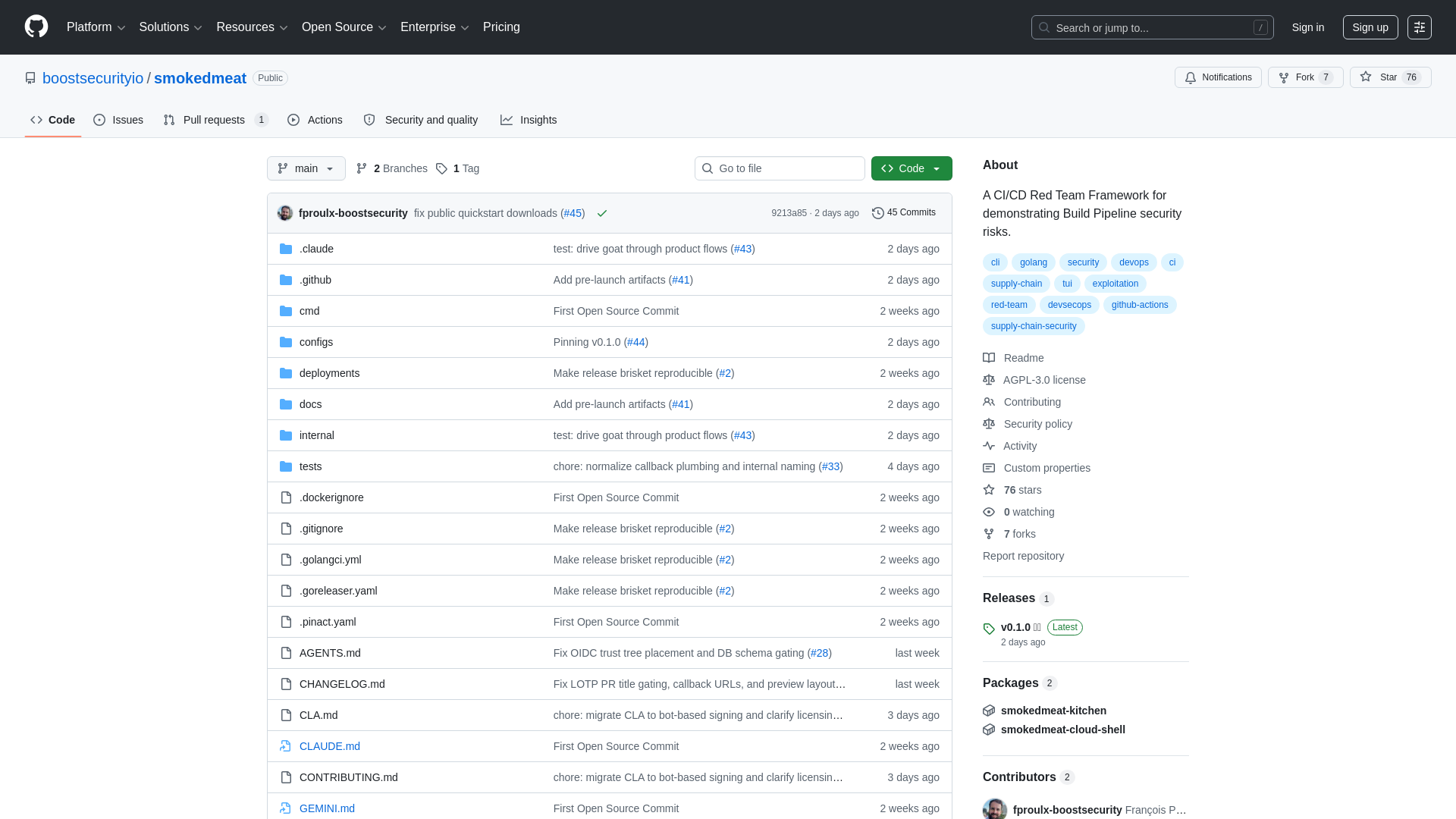Open the boostsecurityio owner link
The width and height of the screenshot is (1456, 819).
(93, 78)
